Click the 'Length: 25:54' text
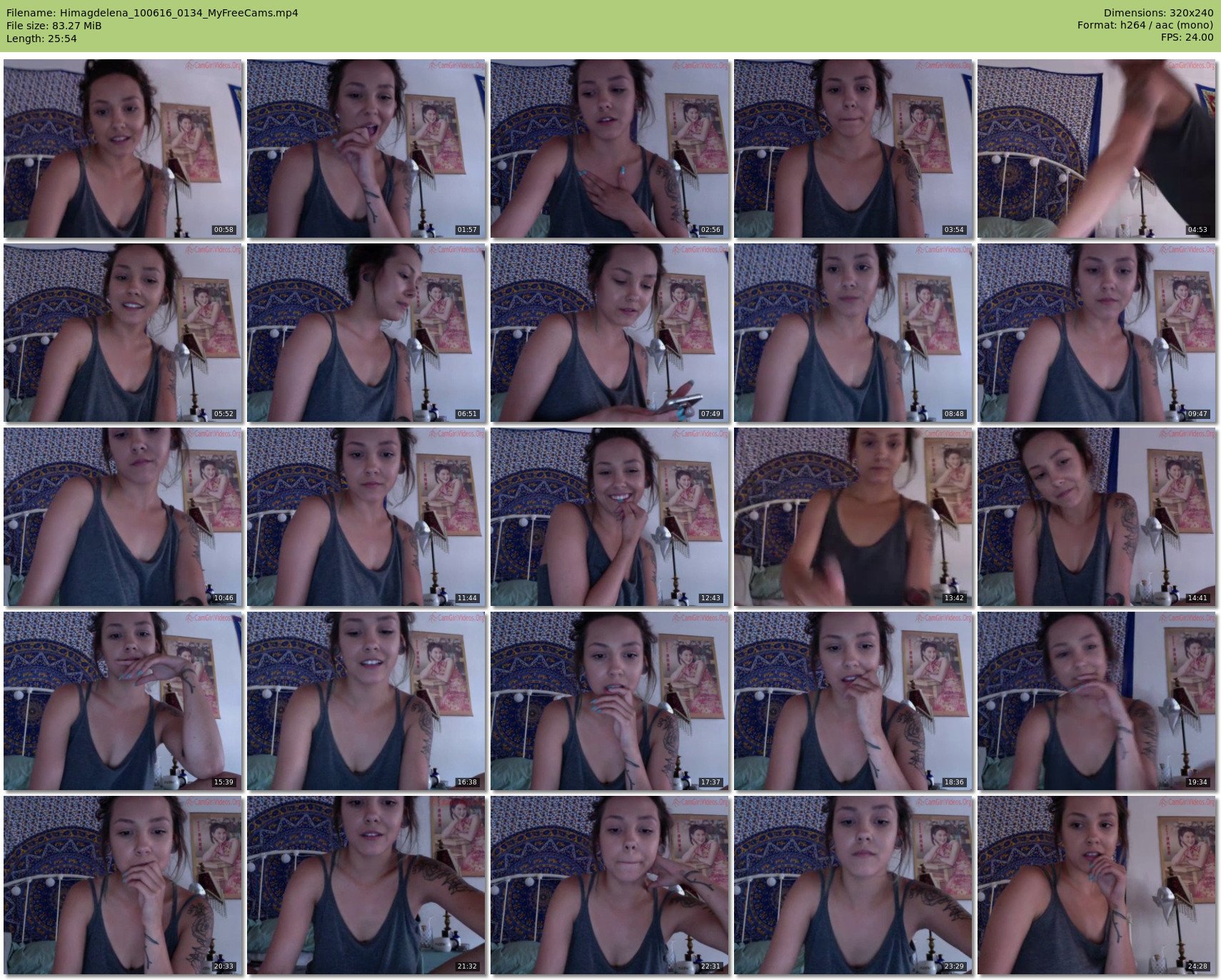The width and height of the screenshot is (1221, 980). (x=41, y=39)
